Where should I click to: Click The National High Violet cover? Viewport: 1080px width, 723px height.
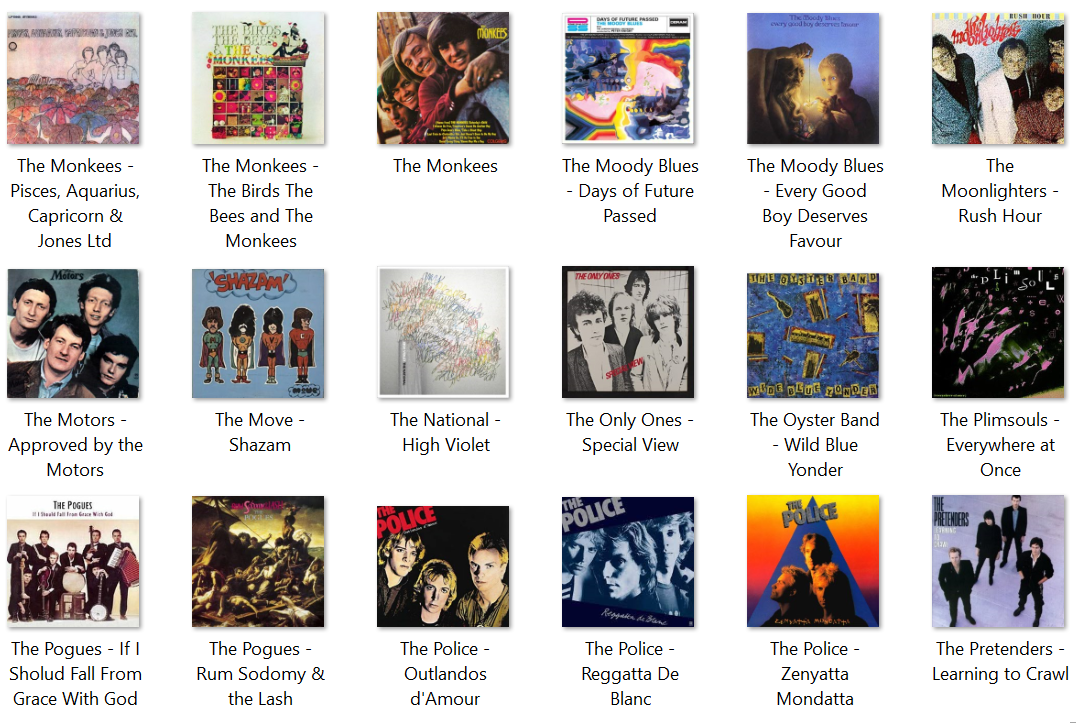[443, 333]
